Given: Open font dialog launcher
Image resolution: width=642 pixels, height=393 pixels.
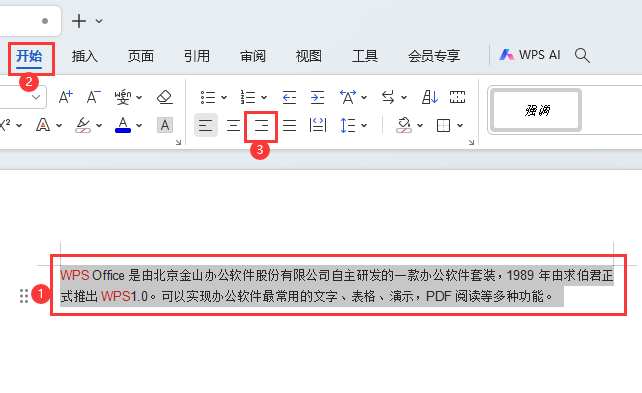Looking at the screenshot, I should [x=178, y=142].
